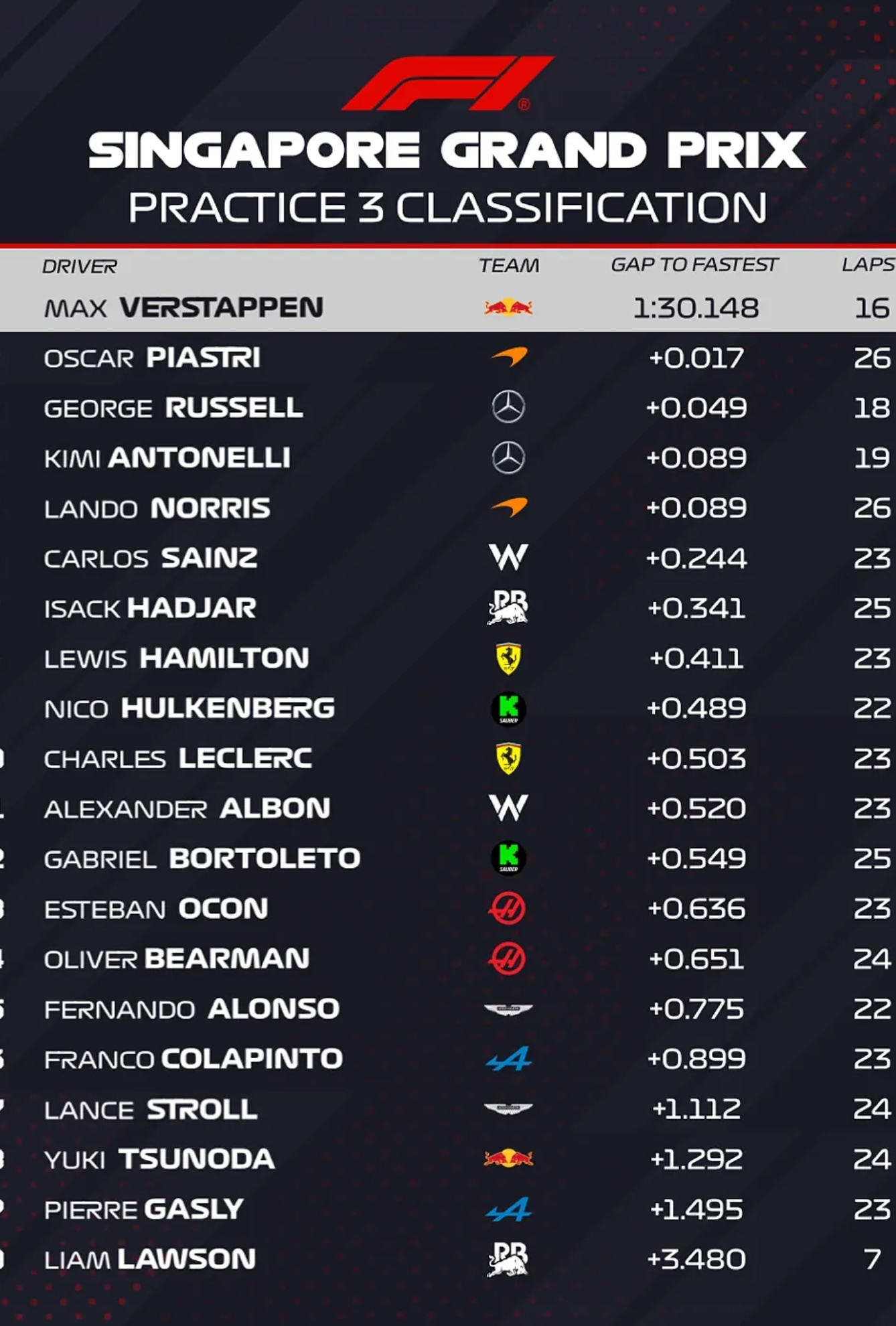Click the Singapore Grand Prix title
This screenshot has width=896, height=1326.
click(x=447, y=150)
